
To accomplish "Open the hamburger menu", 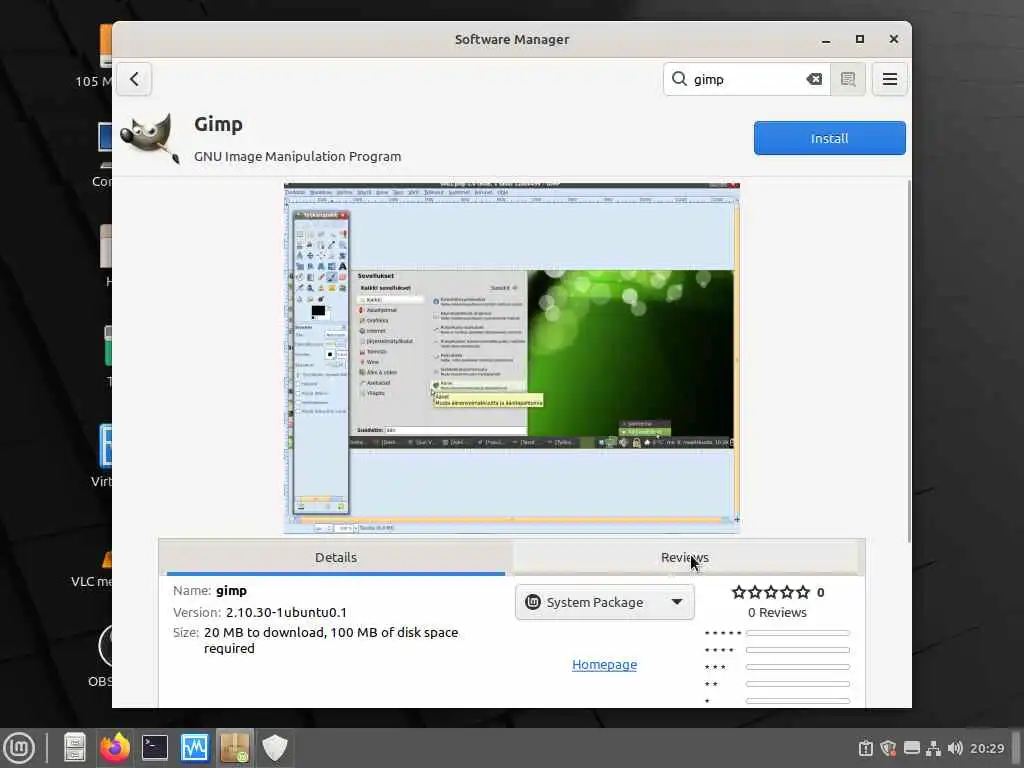I will pyautogui.click(x=889, y=79).
